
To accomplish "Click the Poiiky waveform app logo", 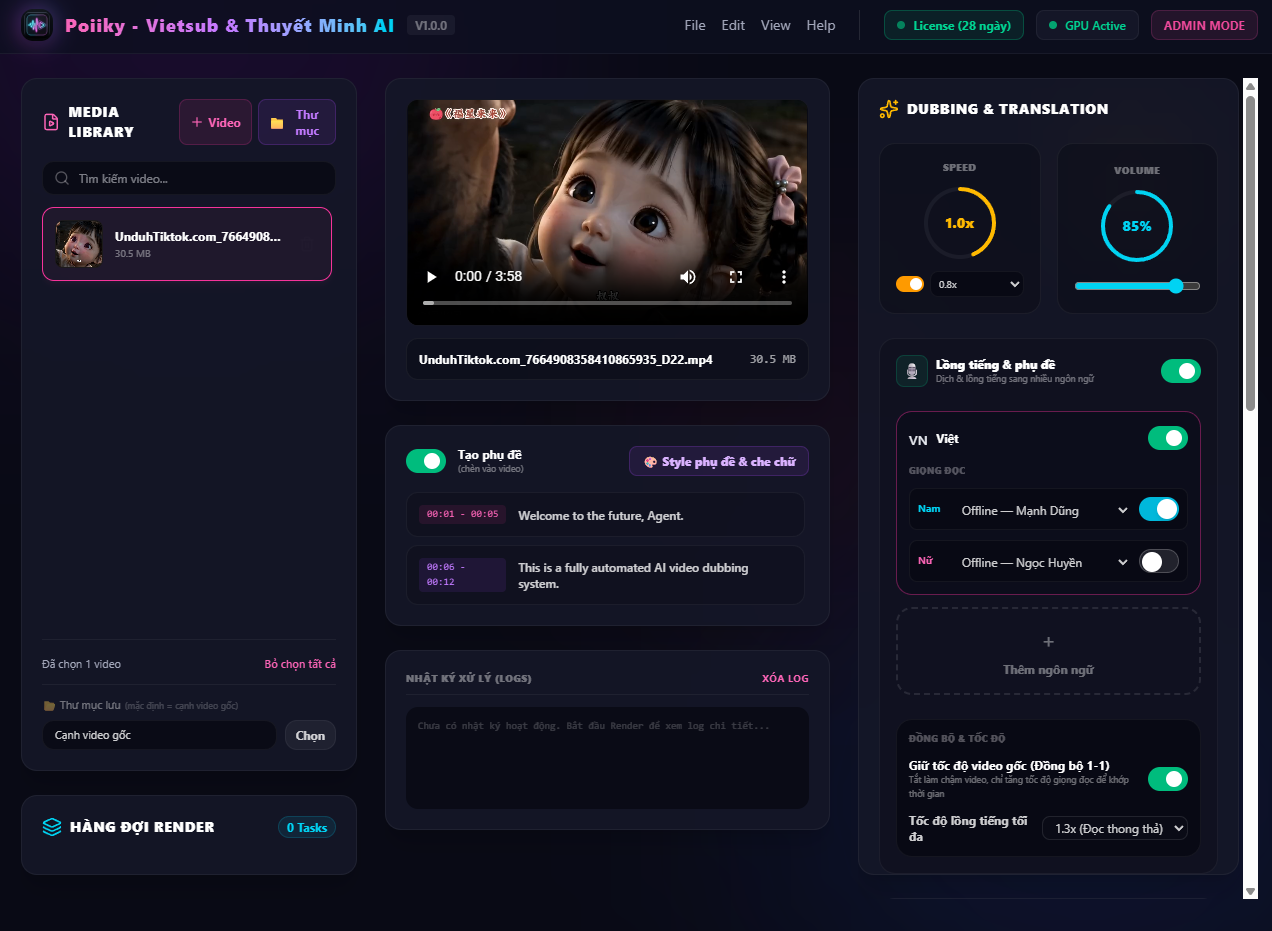I will (38, 25).
